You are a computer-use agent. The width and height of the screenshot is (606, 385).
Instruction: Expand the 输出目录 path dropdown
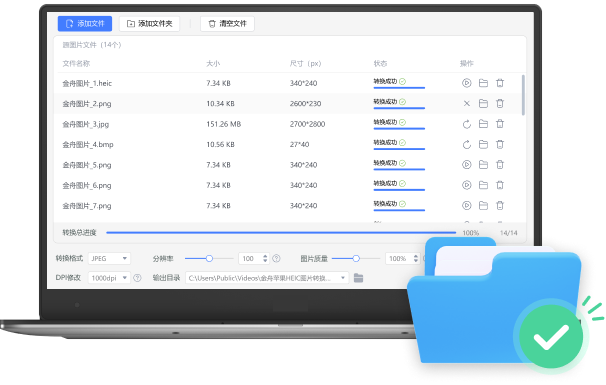click(x=342, y=278)
